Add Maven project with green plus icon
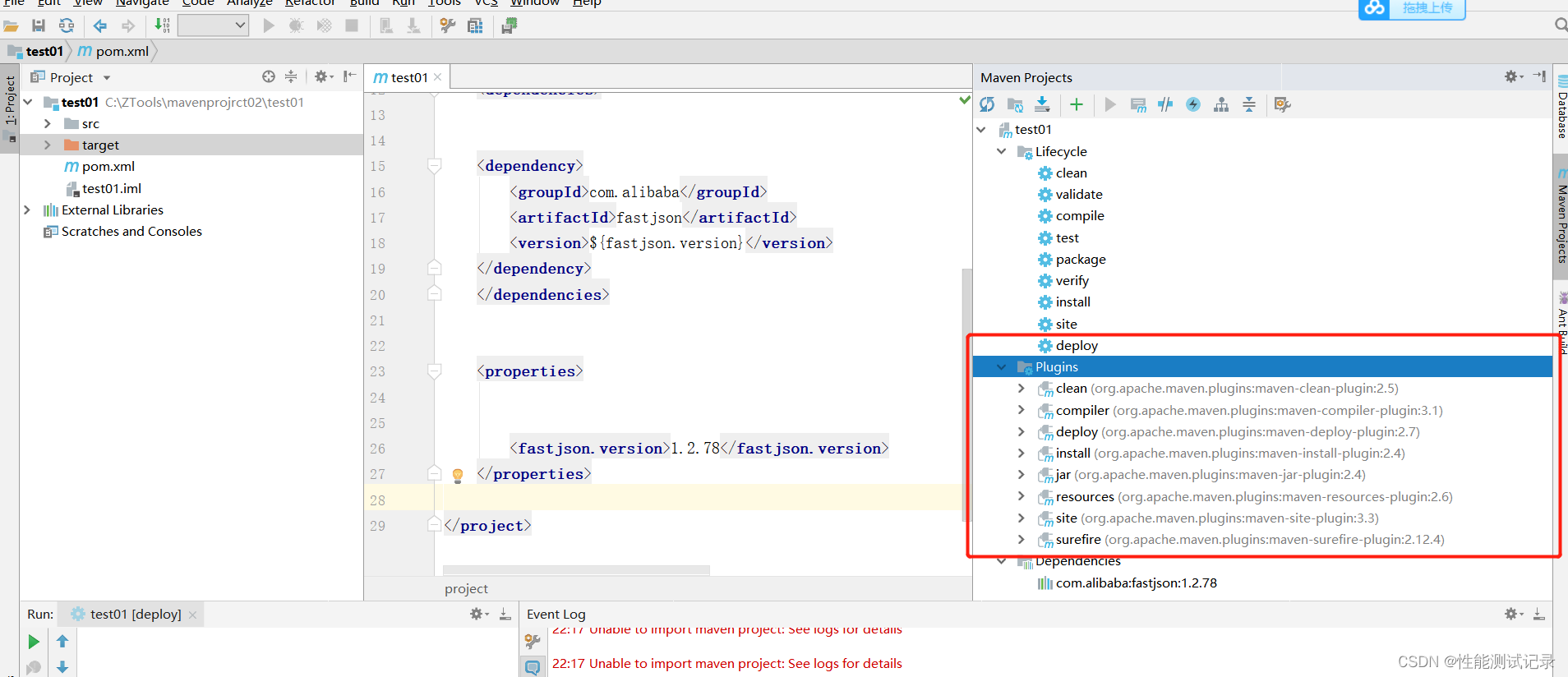Screen dimensions: 1568x677 (x=1077, y=104)
